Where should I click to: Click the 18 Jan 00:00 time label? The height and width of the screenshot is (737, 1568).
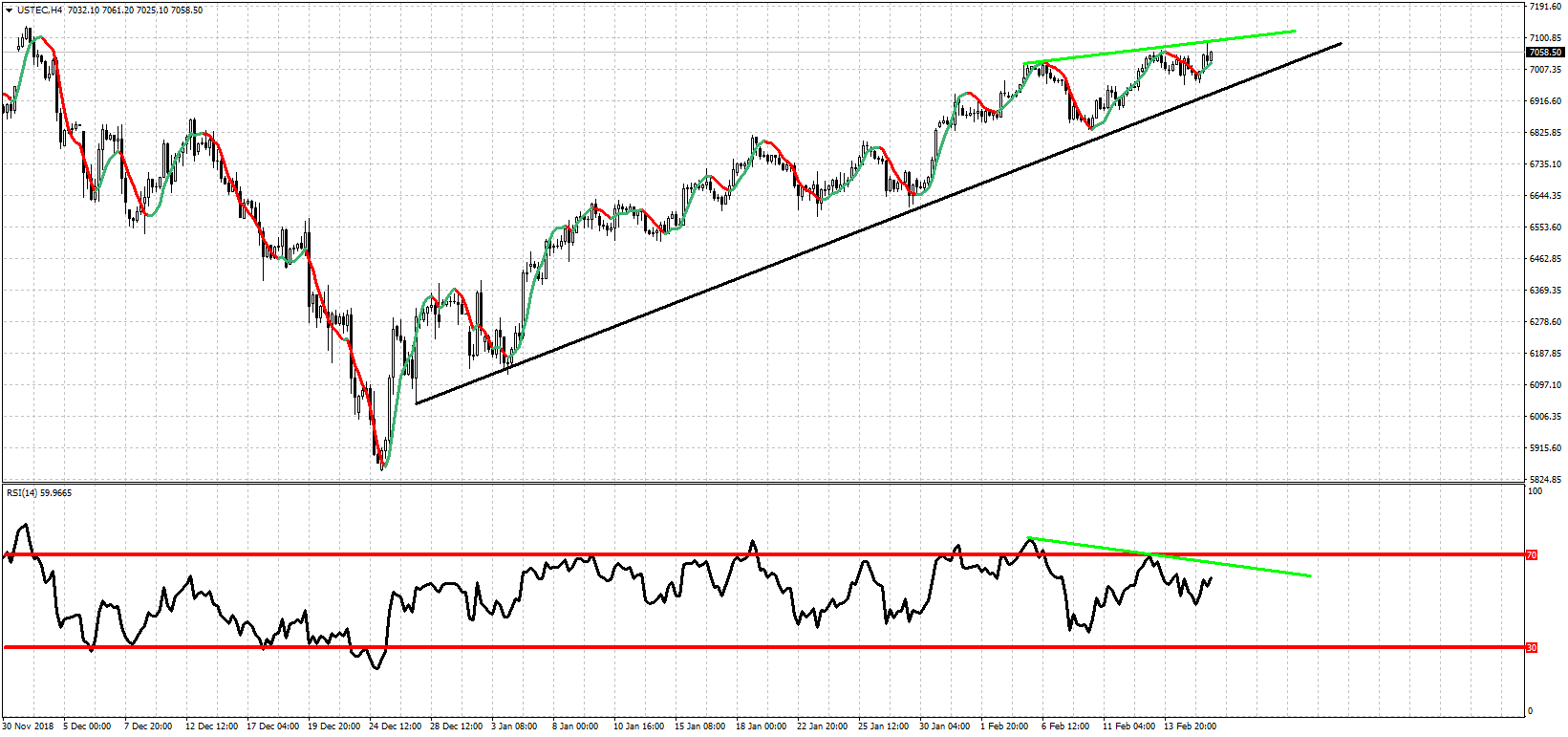(x=762, y=726)
